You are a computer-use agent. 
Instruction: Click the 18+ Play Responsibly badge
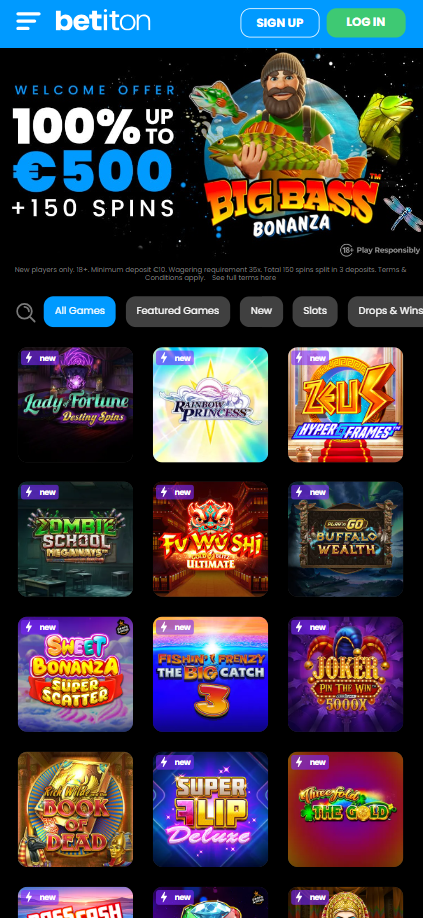(x=380, y=250)
